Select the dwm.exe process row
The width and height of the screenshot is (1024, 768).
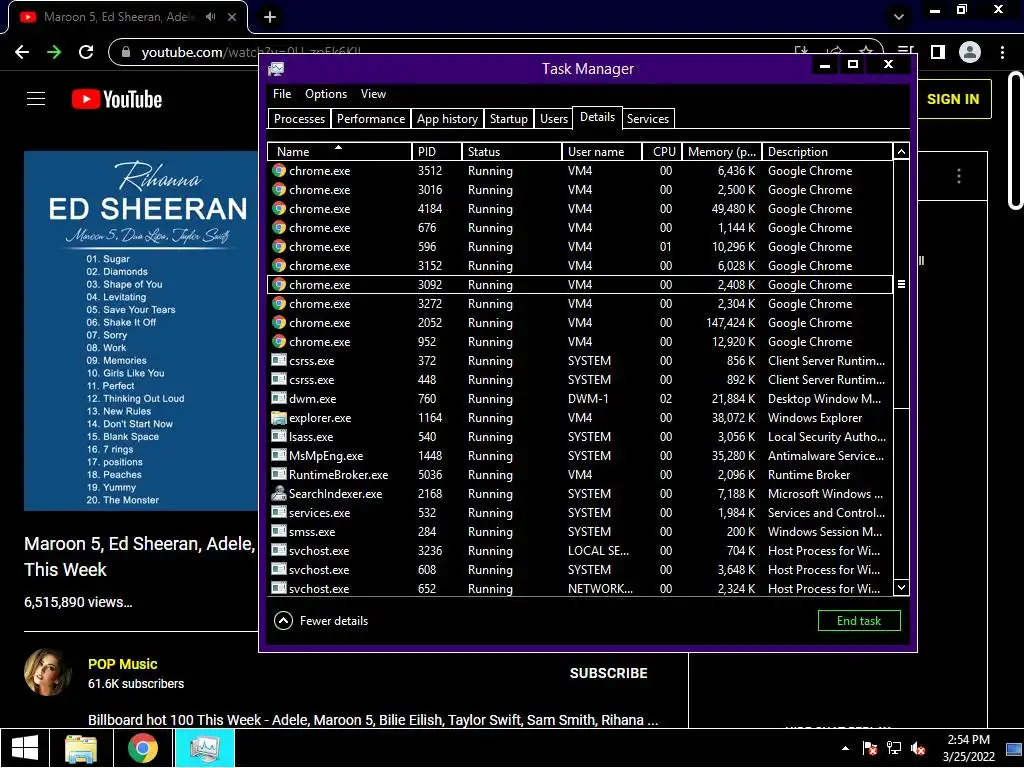tap(580, 398)
